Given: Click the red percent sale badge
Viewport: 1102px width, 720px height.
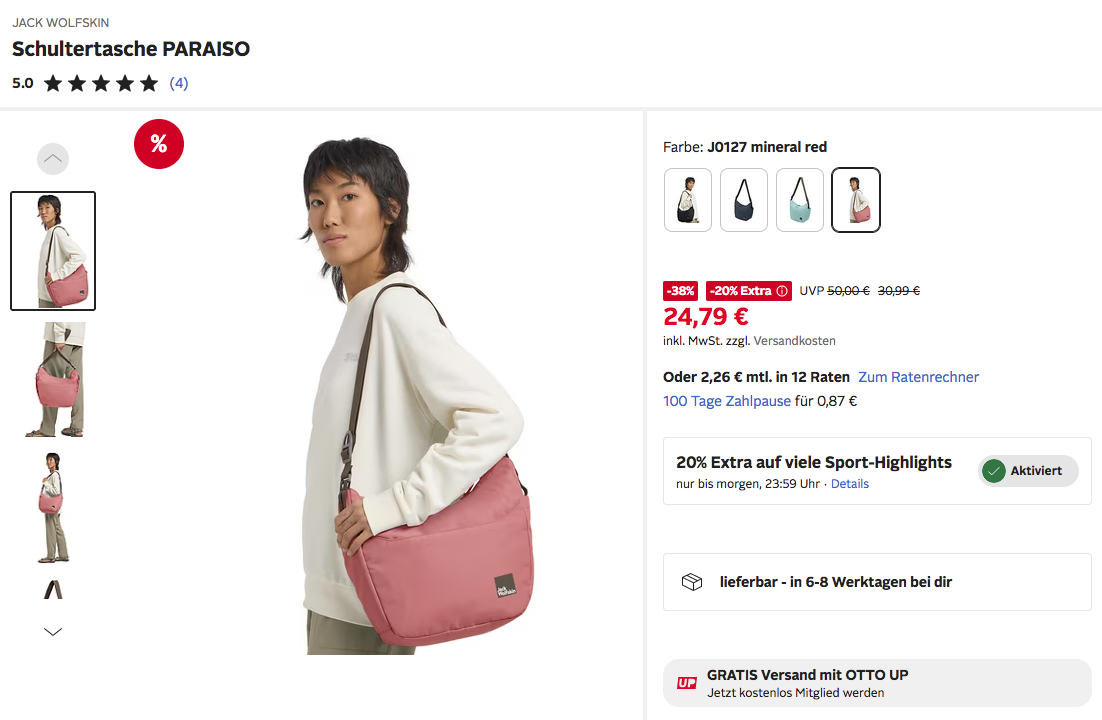Looking at the screenshot, I should click(x=159, y=144).
